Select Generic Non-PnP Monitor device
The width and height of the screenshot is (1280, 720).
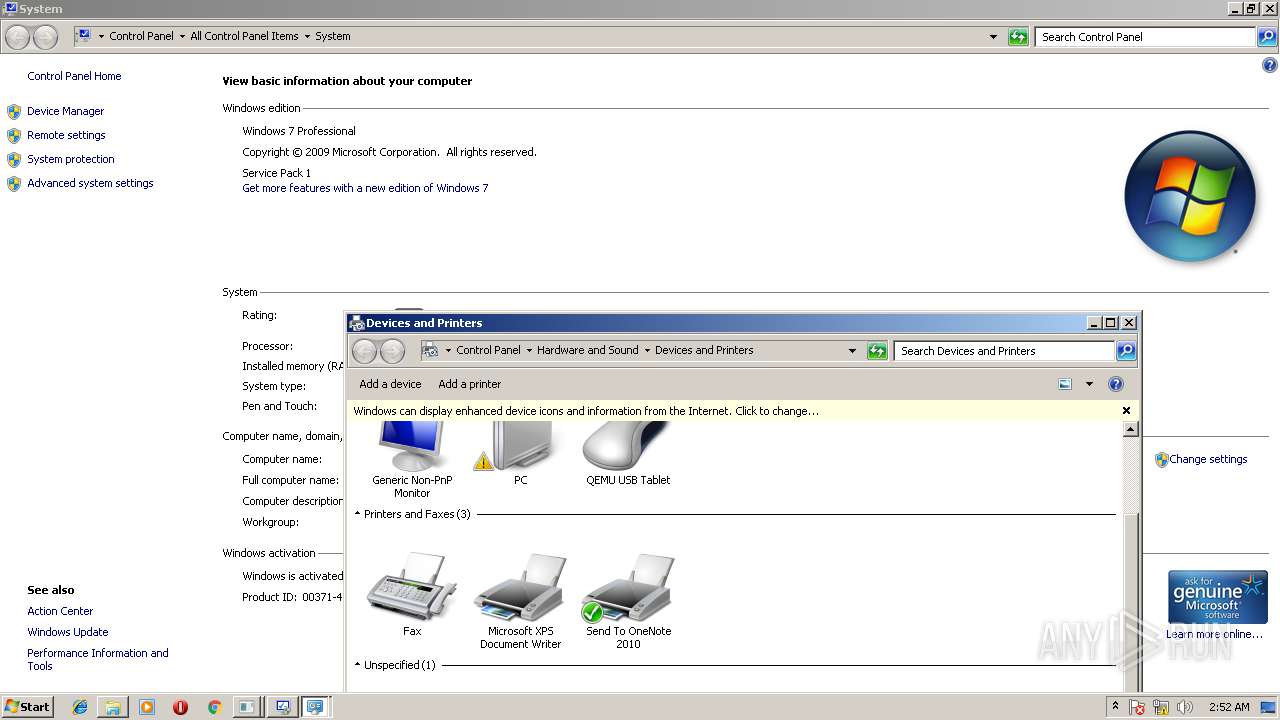coord(412,460)
